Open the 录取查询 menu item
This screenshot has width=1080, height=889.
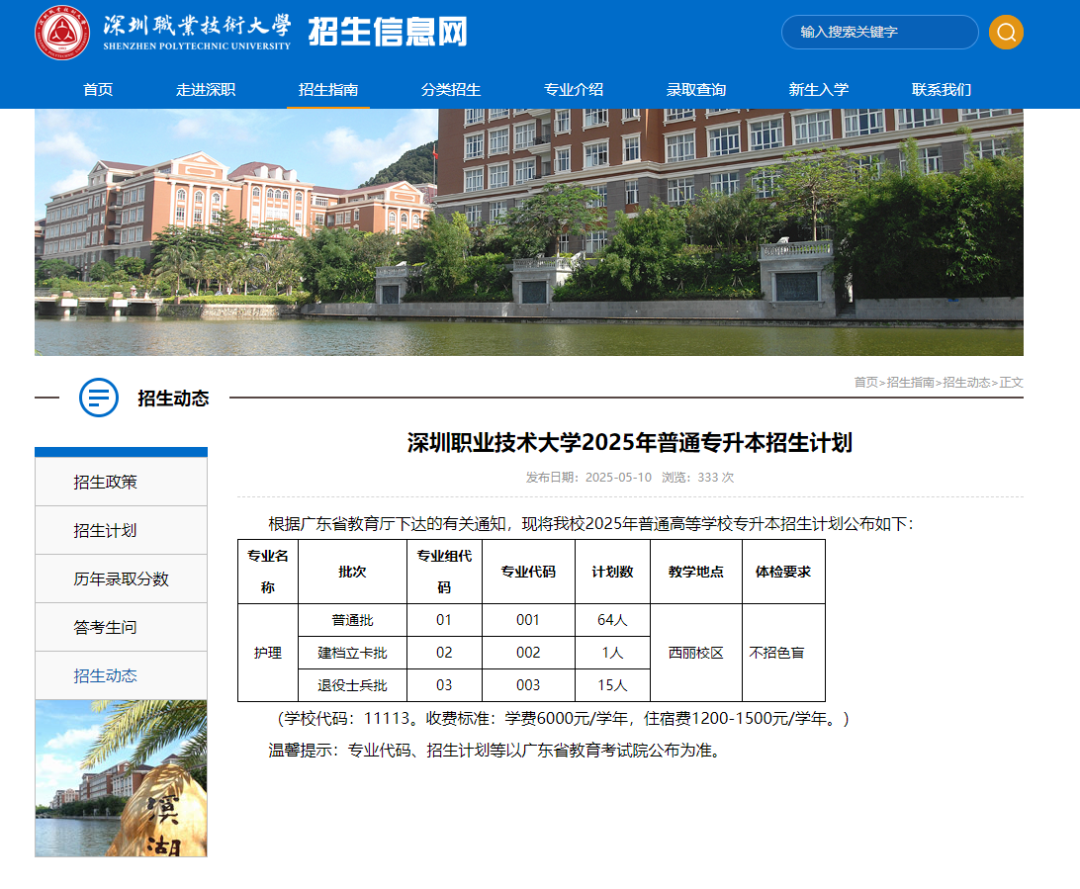coord(696,89)
